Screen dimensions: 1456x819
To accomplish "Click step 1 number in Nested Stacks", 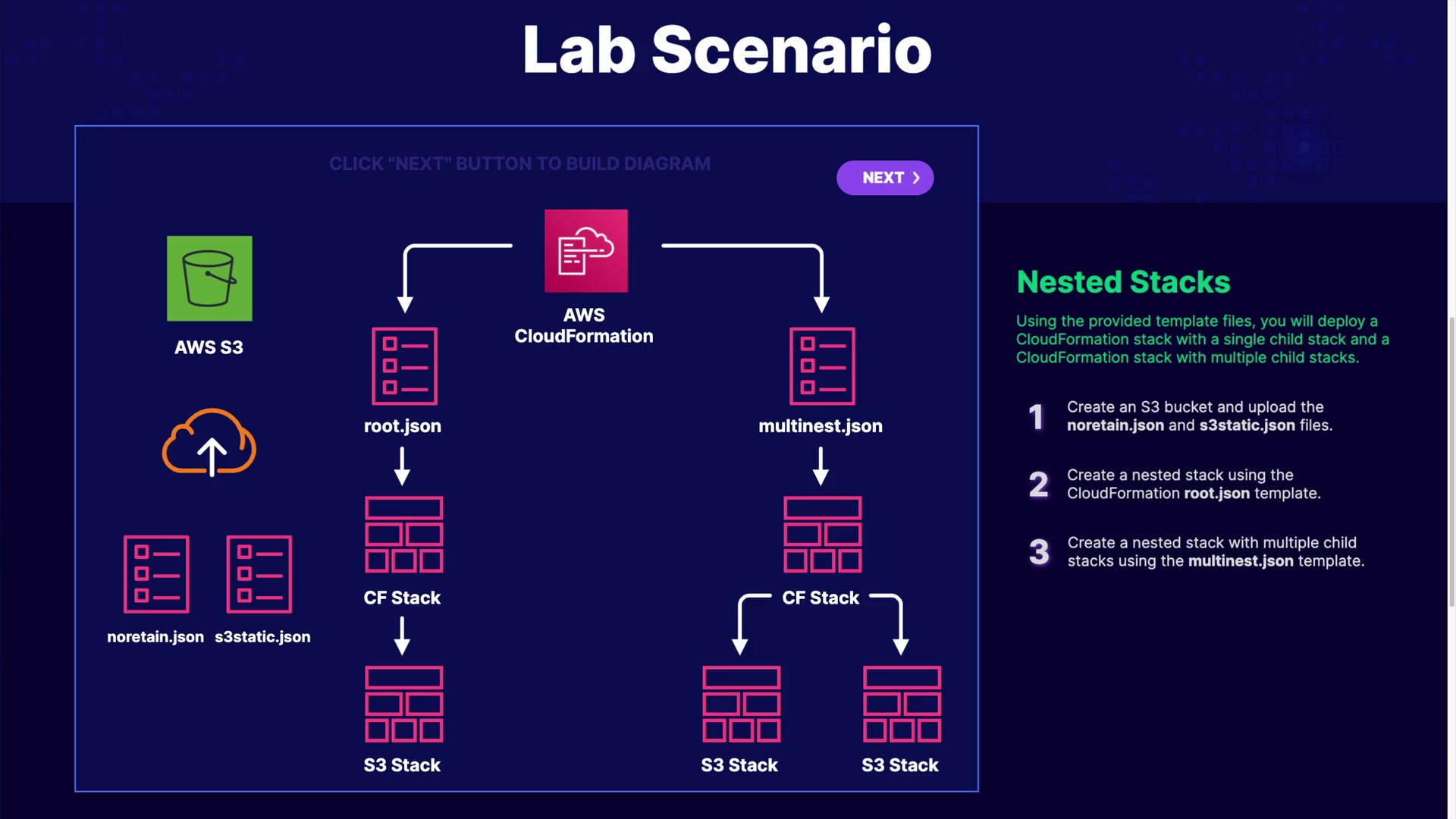I will tap(1036, 416).
